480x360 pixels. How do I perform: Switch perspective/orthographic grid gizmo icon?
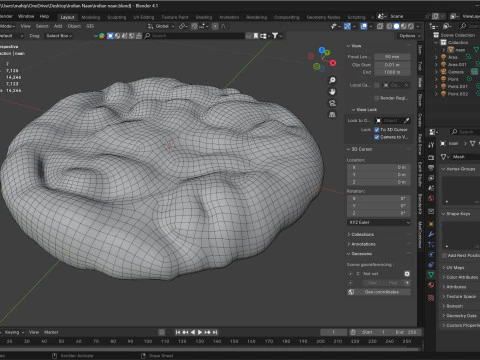point(332,114)
